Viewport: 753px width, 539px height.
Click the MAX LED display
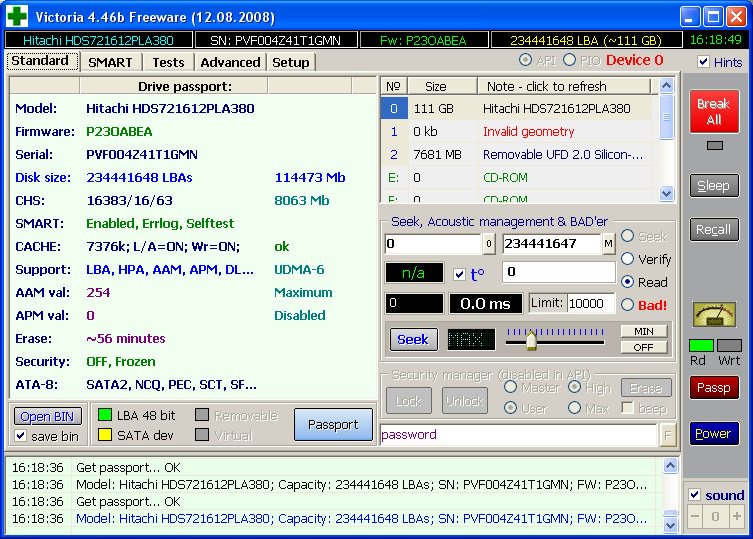[x=471, y=340]
